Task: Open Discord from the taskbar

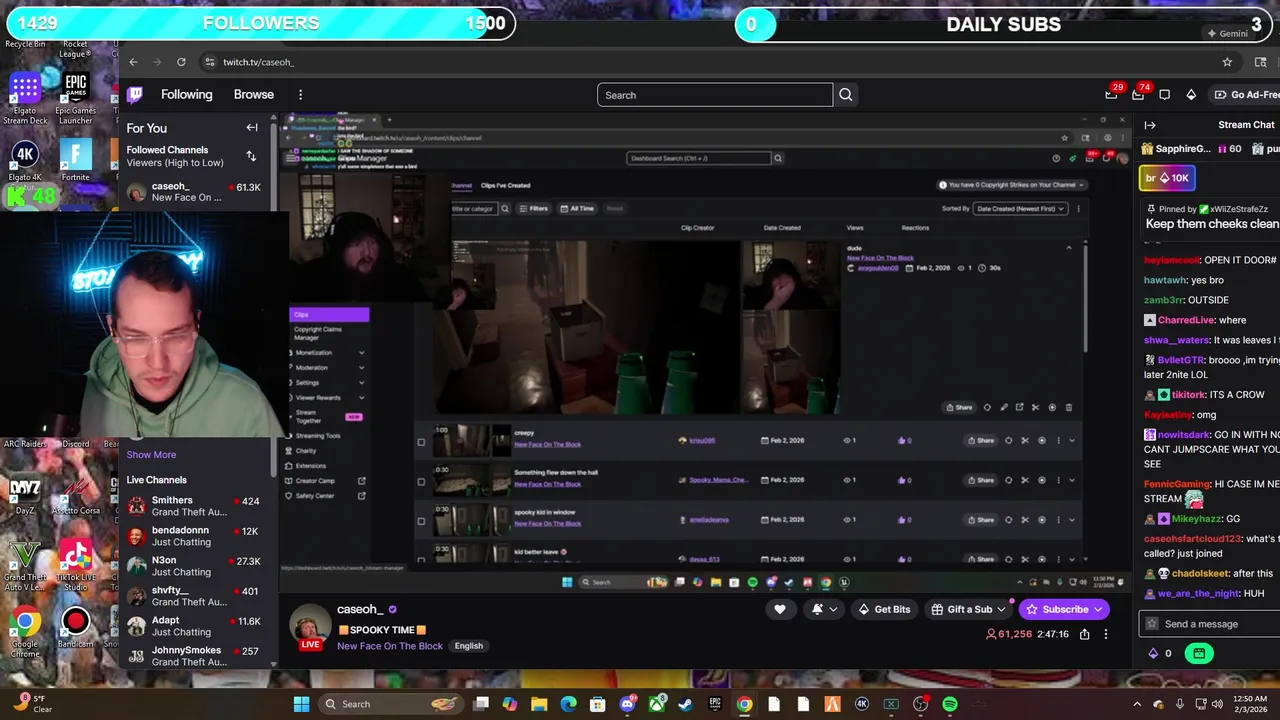Action: (x=627, y=704)
